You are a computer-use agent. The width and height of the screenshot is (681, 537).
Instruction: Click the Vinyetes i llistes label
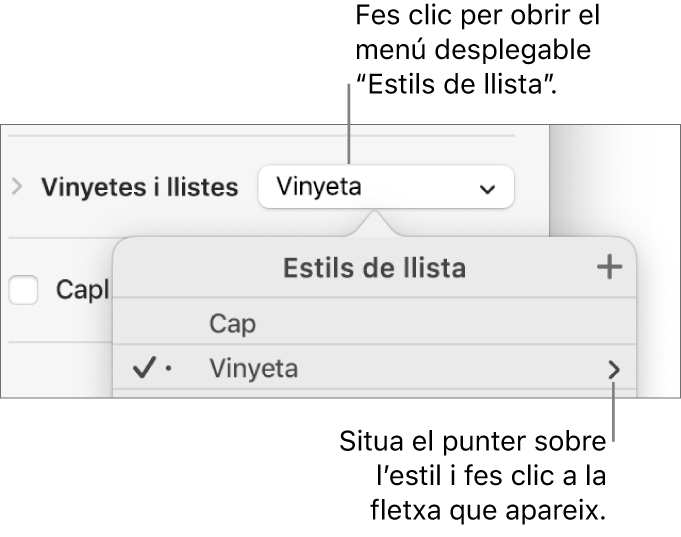tap(139, 187)
